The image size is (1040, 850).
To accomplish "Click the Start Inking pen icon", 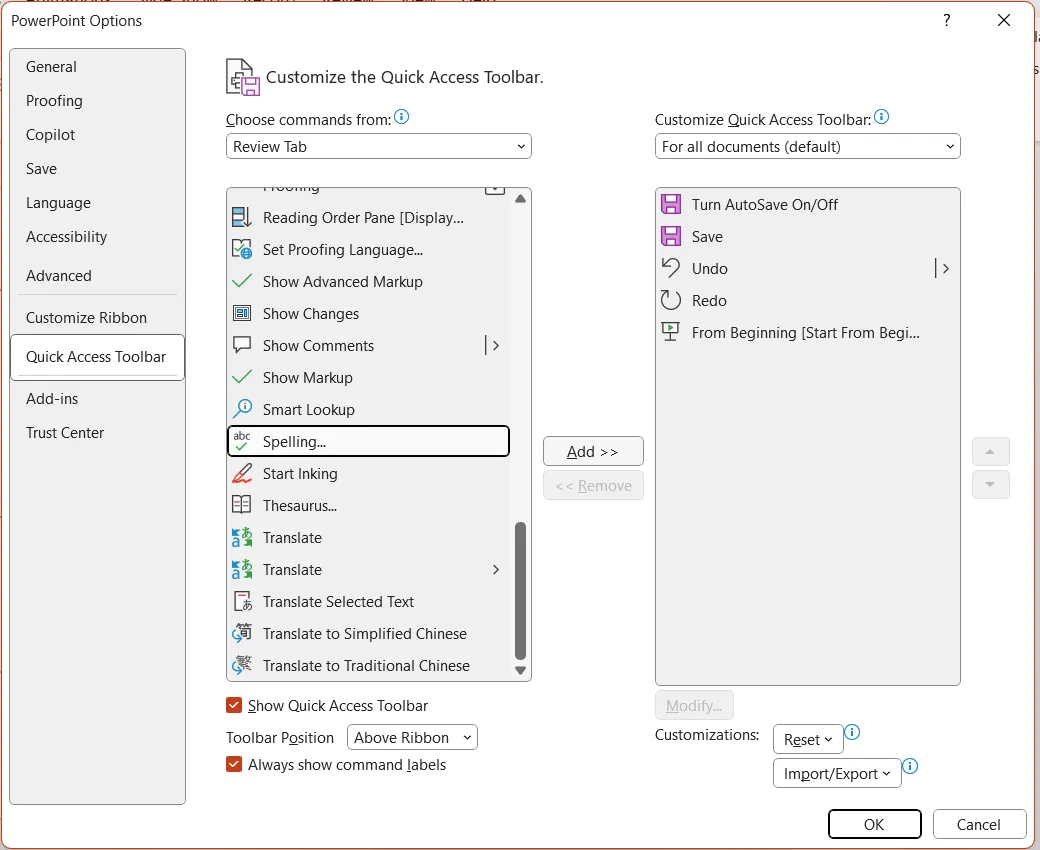I will pyautogui.click(x=240, y=473).
